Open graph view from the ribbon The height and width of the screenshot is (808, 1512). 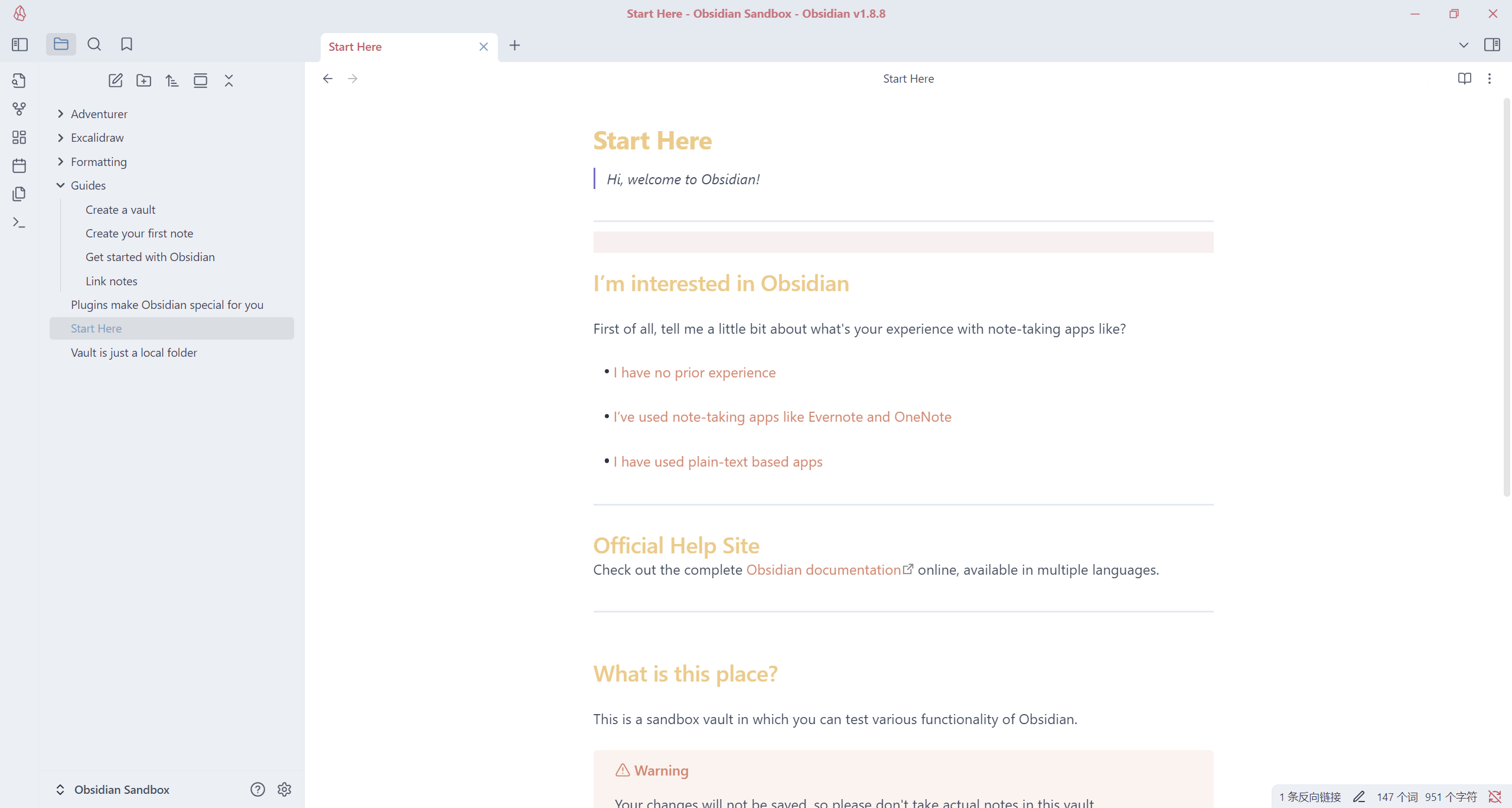[x=19, y=109]
